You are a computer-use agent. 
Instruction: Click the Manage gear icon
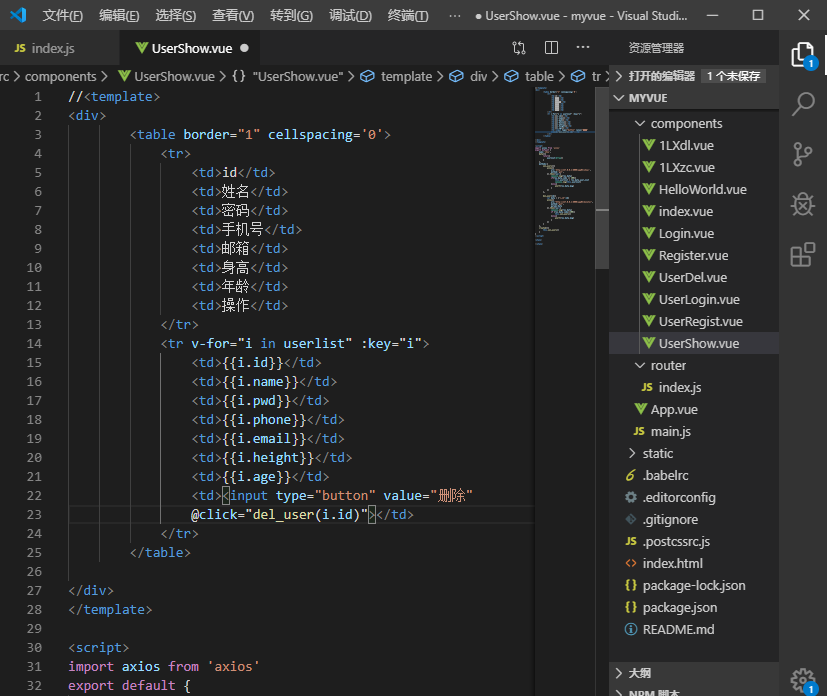[x=801, y=680]
